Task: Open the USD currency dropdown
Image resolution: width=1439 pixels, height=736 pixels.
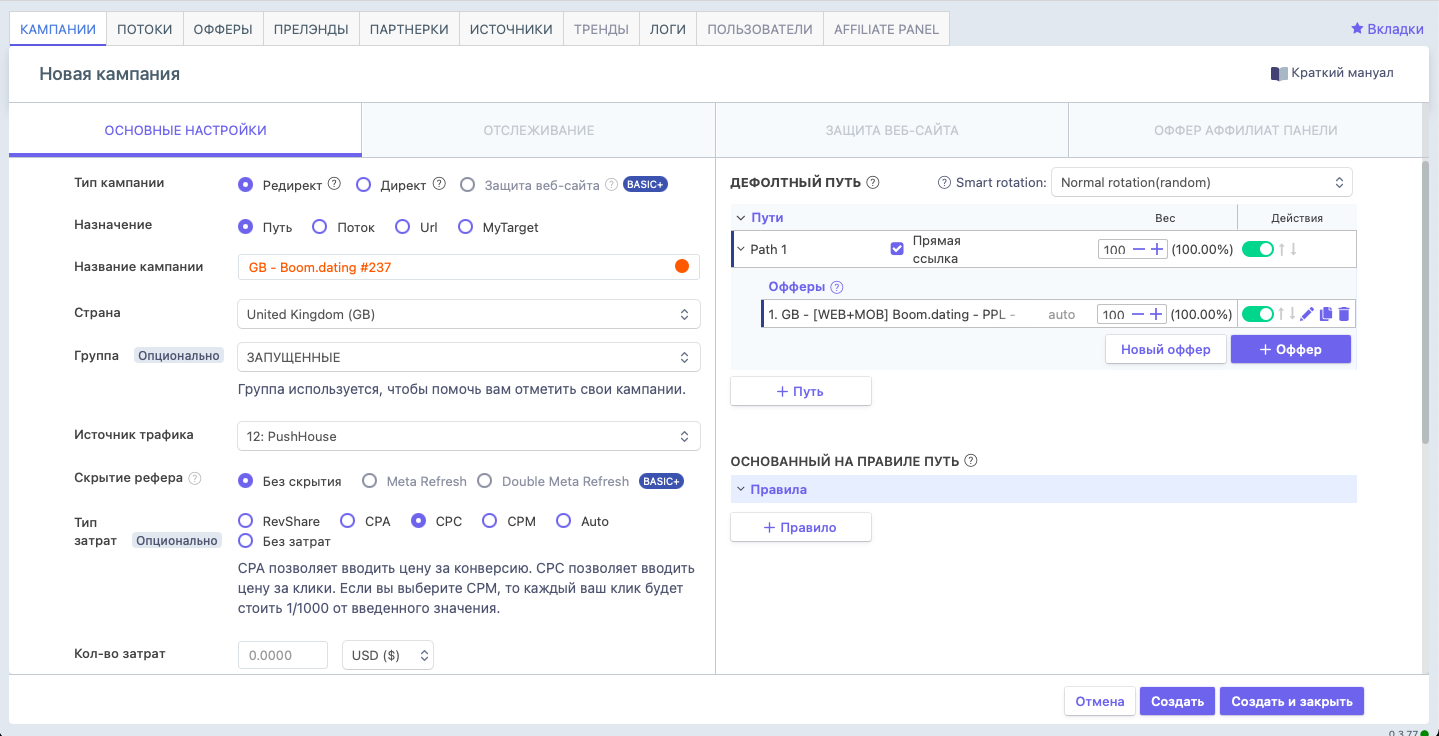Action: pyautogui.click(x=388, y=655)
